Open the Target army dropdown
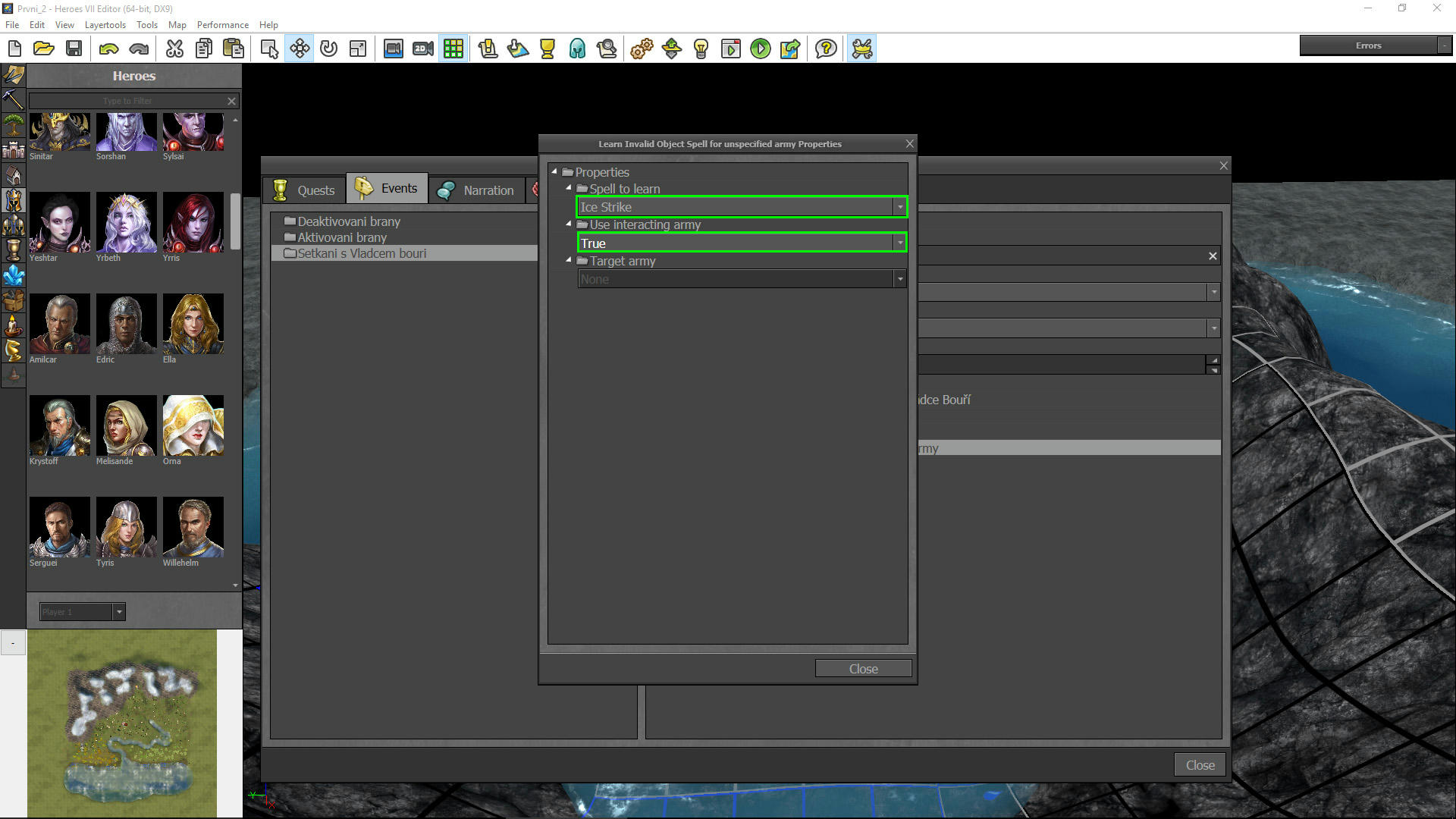Screen dimensions: 1456x819 [899, 279]
